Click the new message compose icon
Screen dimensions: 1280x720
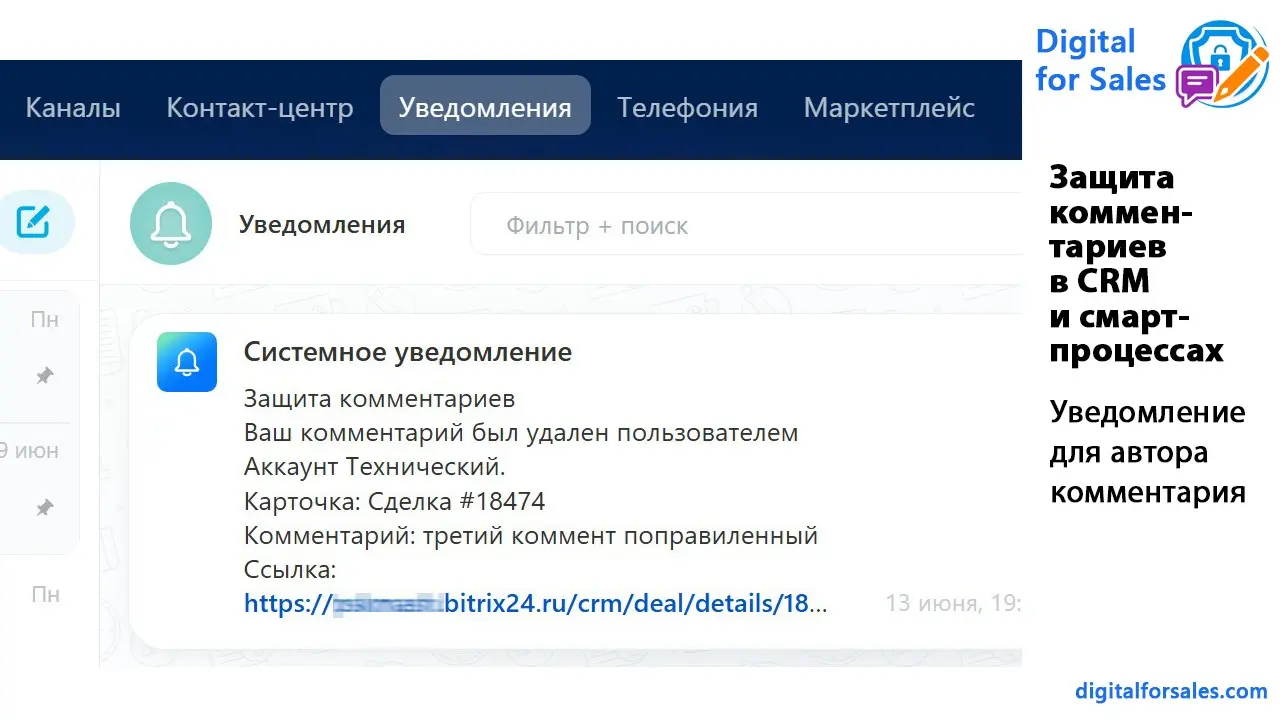pyautogui.click(x=34, y=221)
